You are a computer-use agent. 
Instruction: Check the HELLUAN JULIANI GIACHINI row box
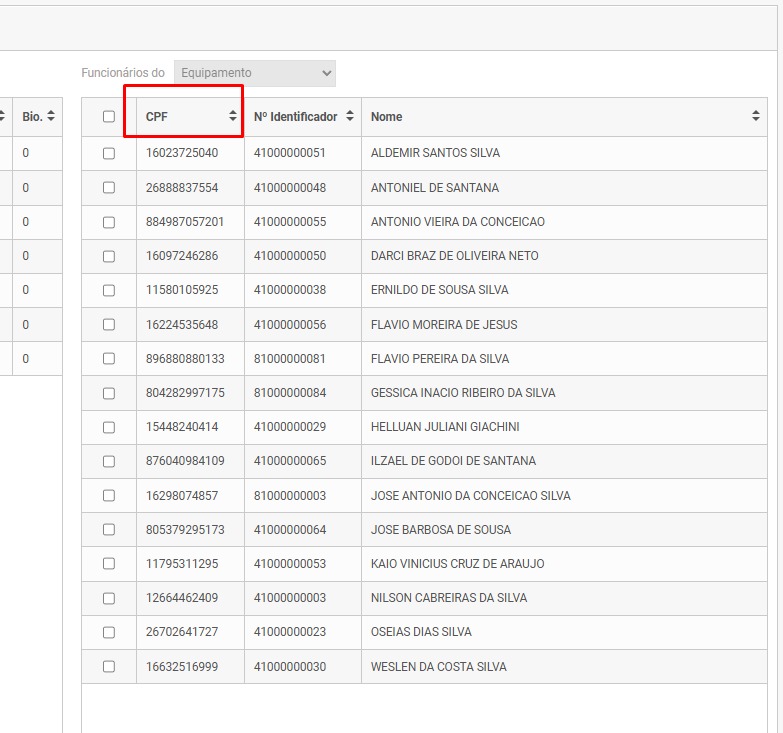(x=109, y=427)
